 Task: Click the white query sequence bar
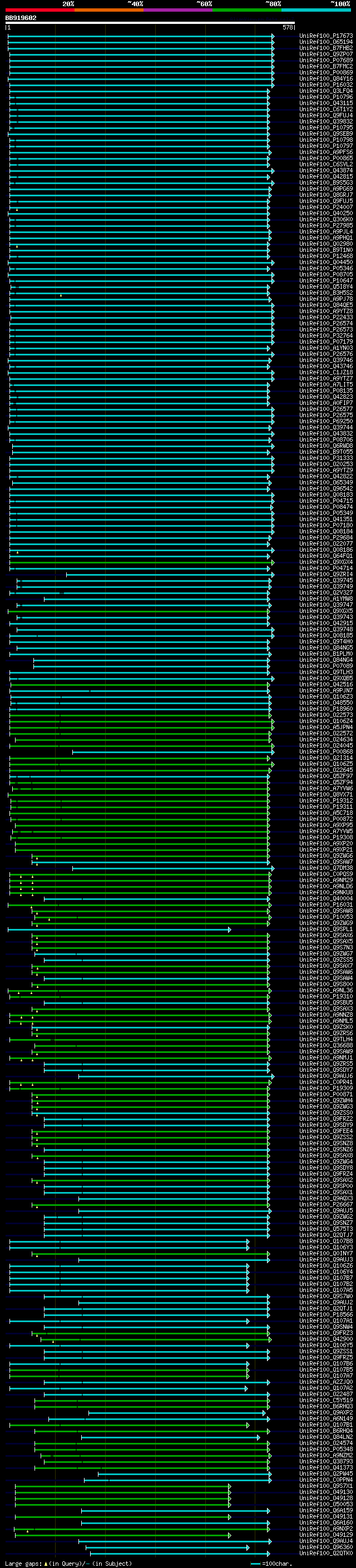[150, 22]
